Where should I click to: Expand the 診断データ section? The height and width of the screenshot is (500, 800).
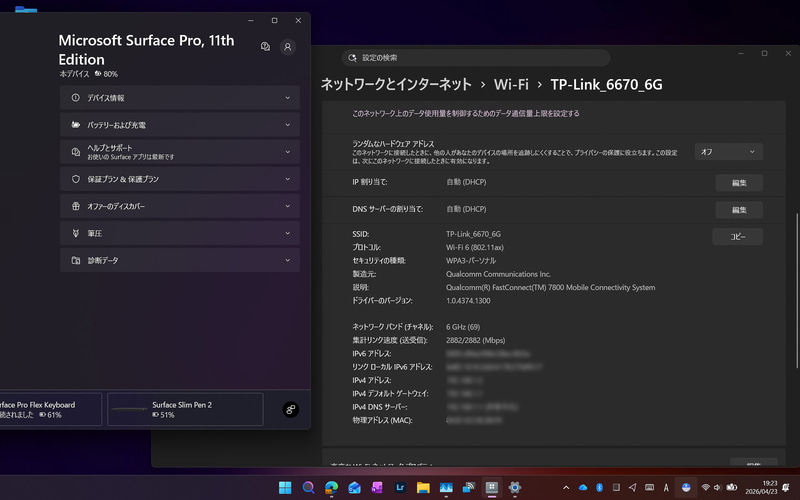pos(180,260)
